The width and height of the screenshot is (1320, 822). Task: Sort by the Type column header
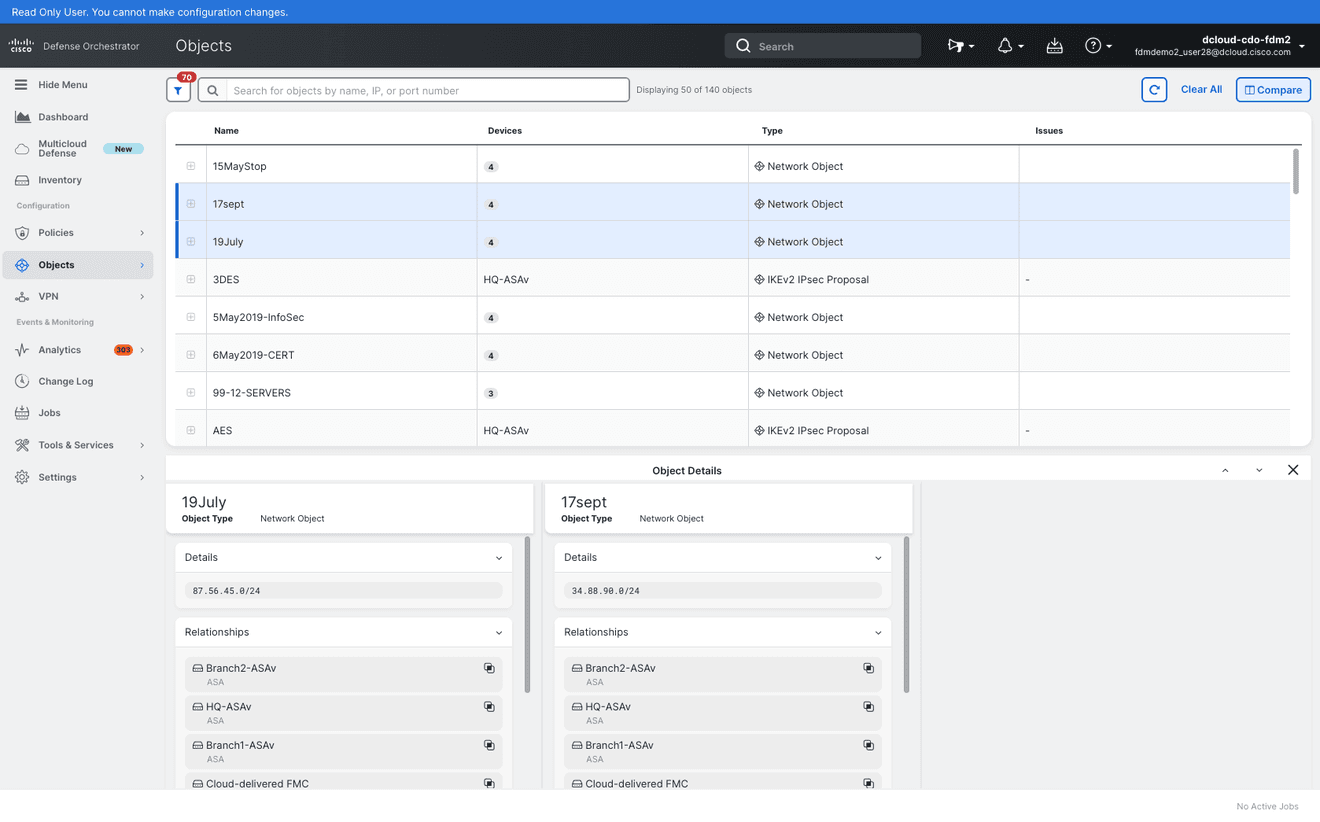(772, 131)
